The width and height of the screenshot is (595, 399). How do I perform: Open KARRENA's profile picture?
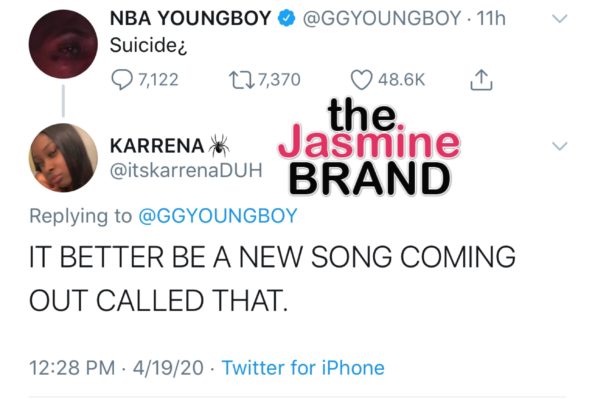63,157
